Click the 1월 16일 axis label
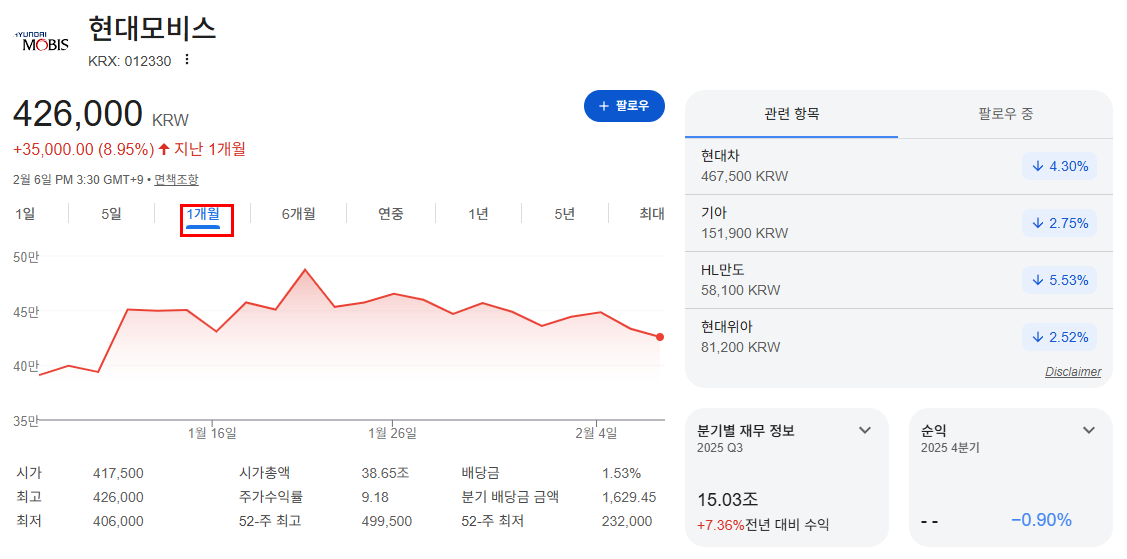This screenshot has width=1127, height=559. point(212,433)
